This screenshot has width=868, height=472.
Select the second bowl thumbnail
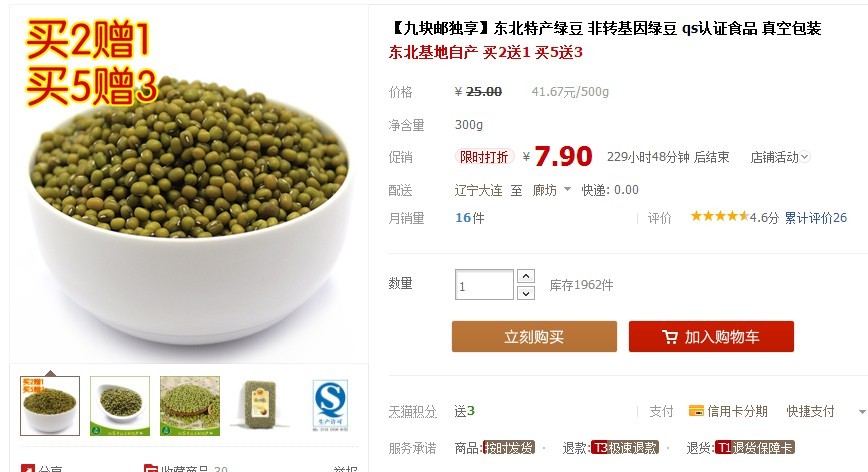tap(120, 406)
